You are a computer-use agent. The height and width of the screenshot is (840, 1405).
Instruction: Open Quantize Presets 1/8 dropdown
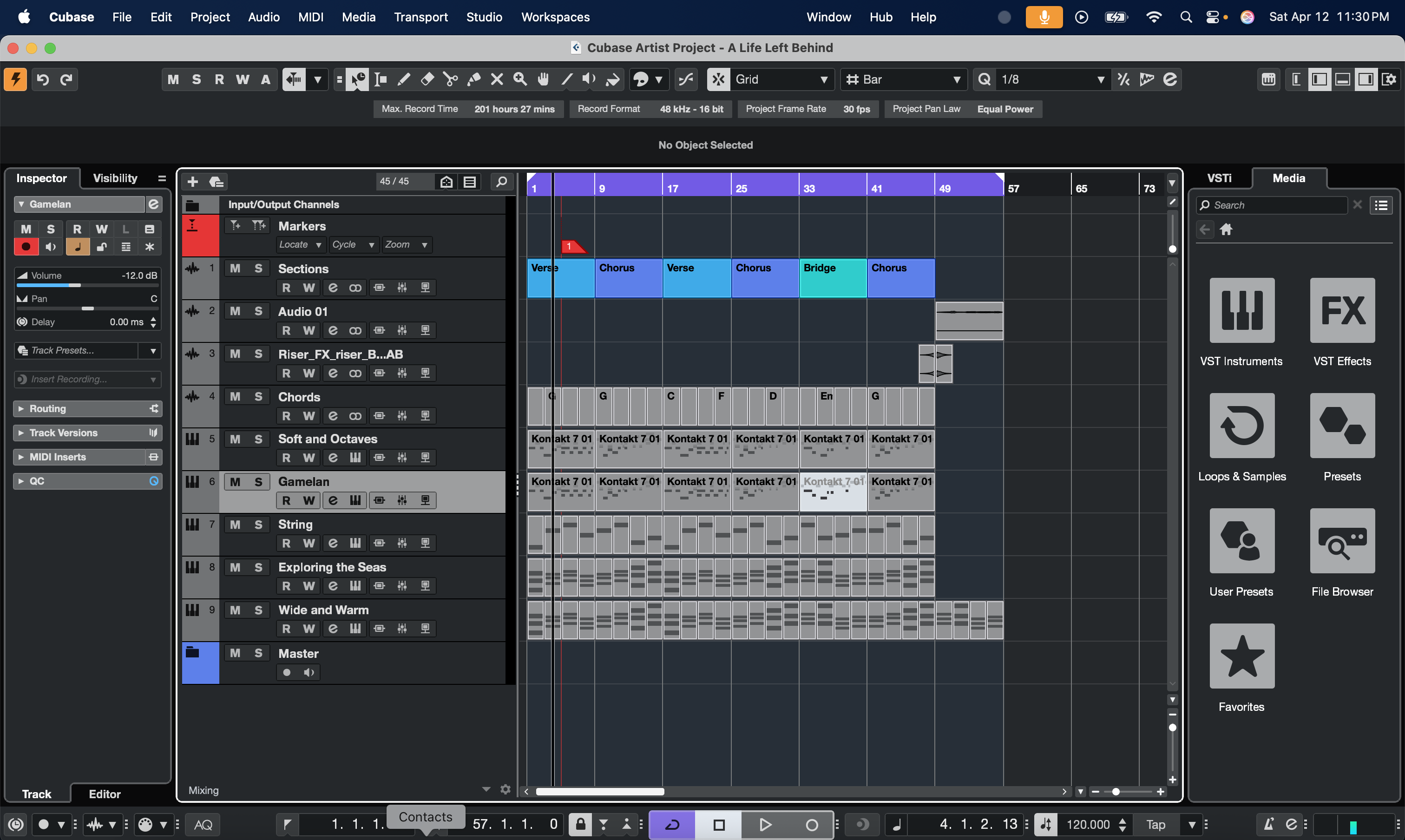[x=1053, y=79]
